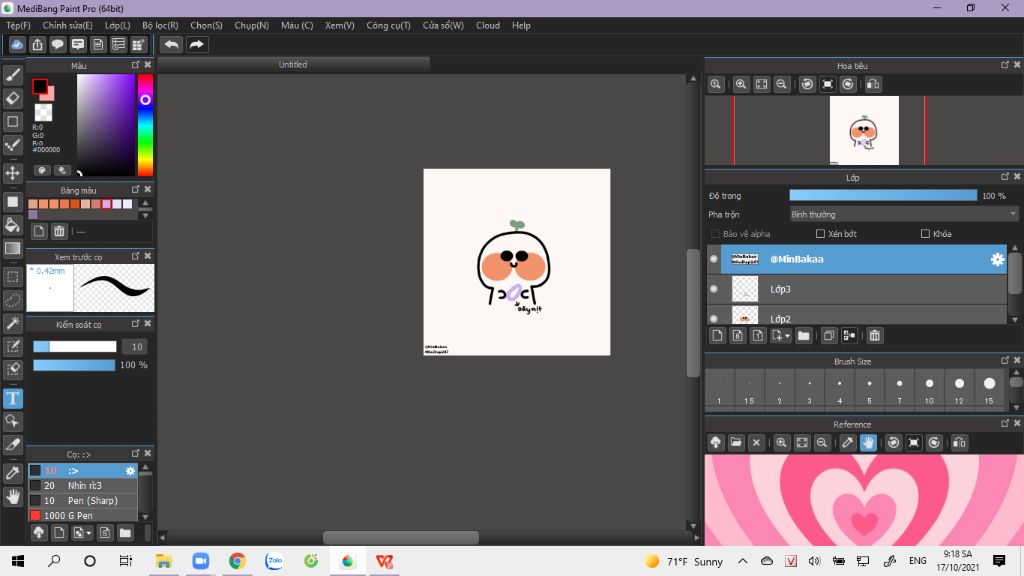1024x576 pixels.
Task: Delete palette color with trash icon
Action: point(59,231)
